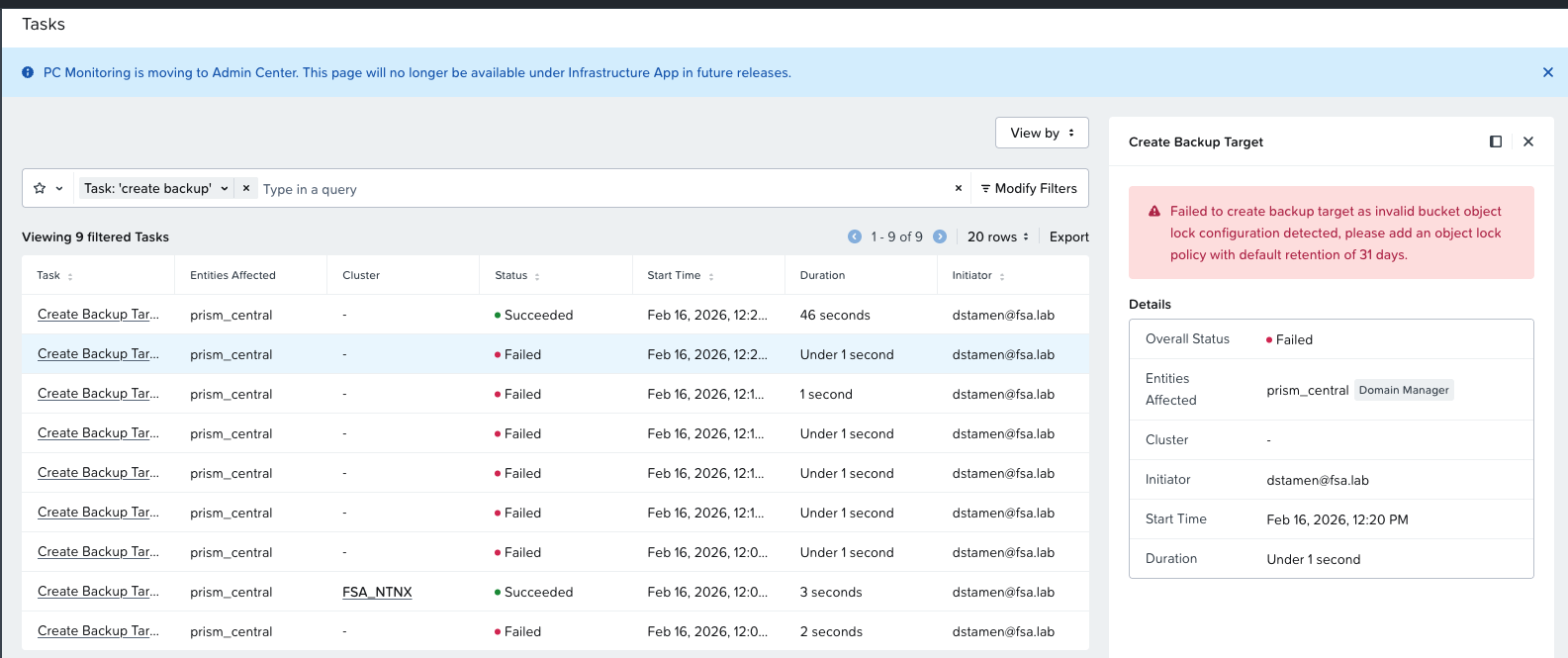
Task: Expand the 'create backup' filter chip dropdown
Action: pyautogui.click(x=225, y=188)
